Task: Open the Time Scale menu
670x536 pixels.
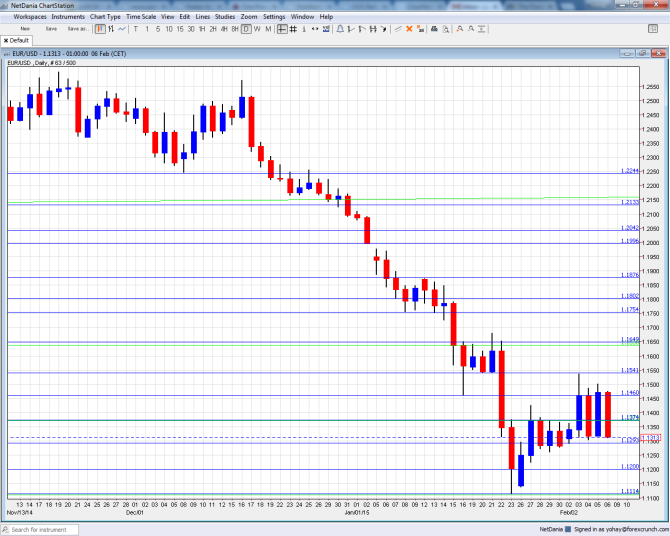Action: [x=140, y=17]
